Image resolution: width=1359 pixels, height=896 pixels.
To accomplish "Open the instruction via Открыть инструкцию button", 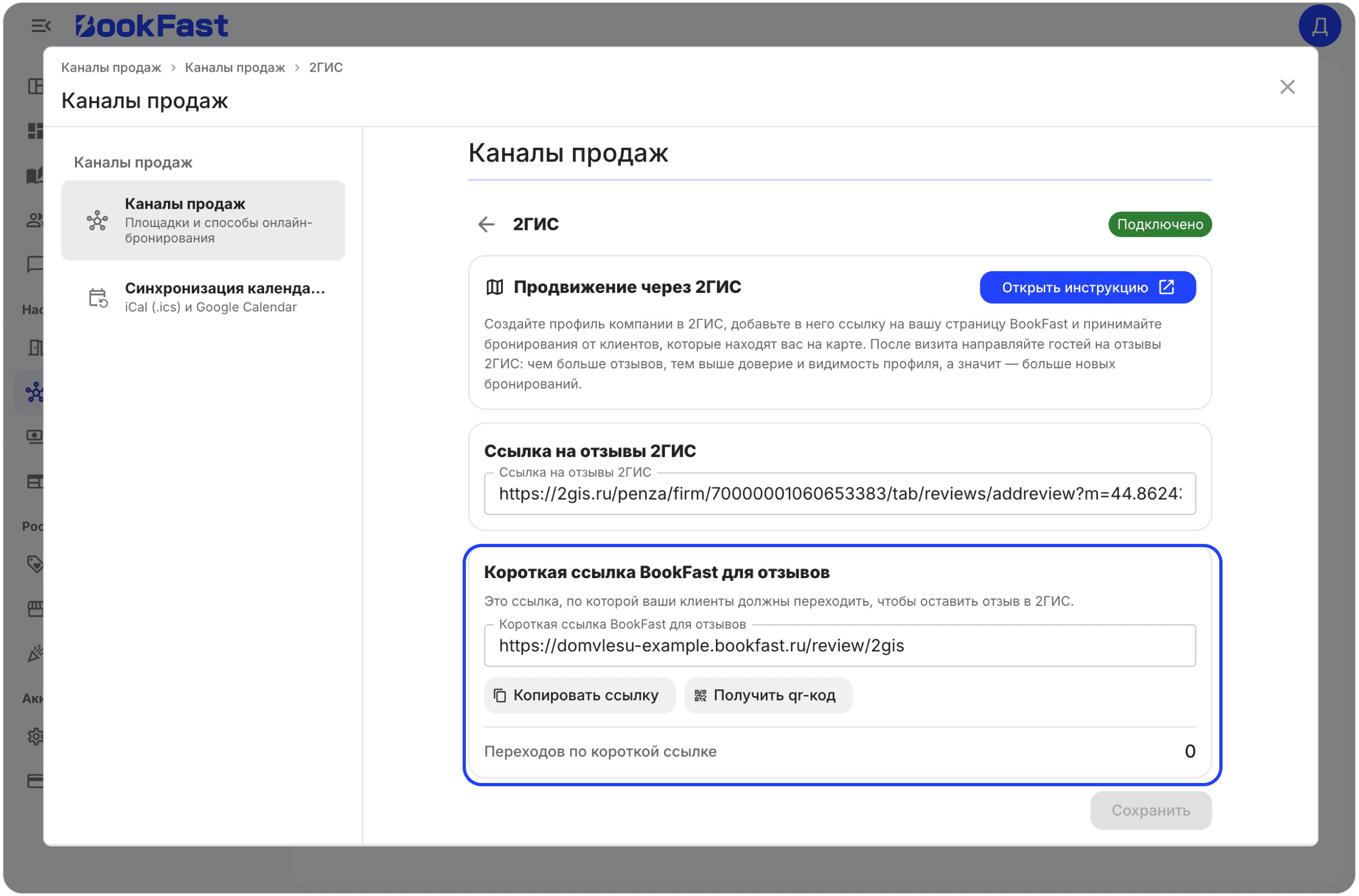I will pyautogui.click(x=1087, y=287).
